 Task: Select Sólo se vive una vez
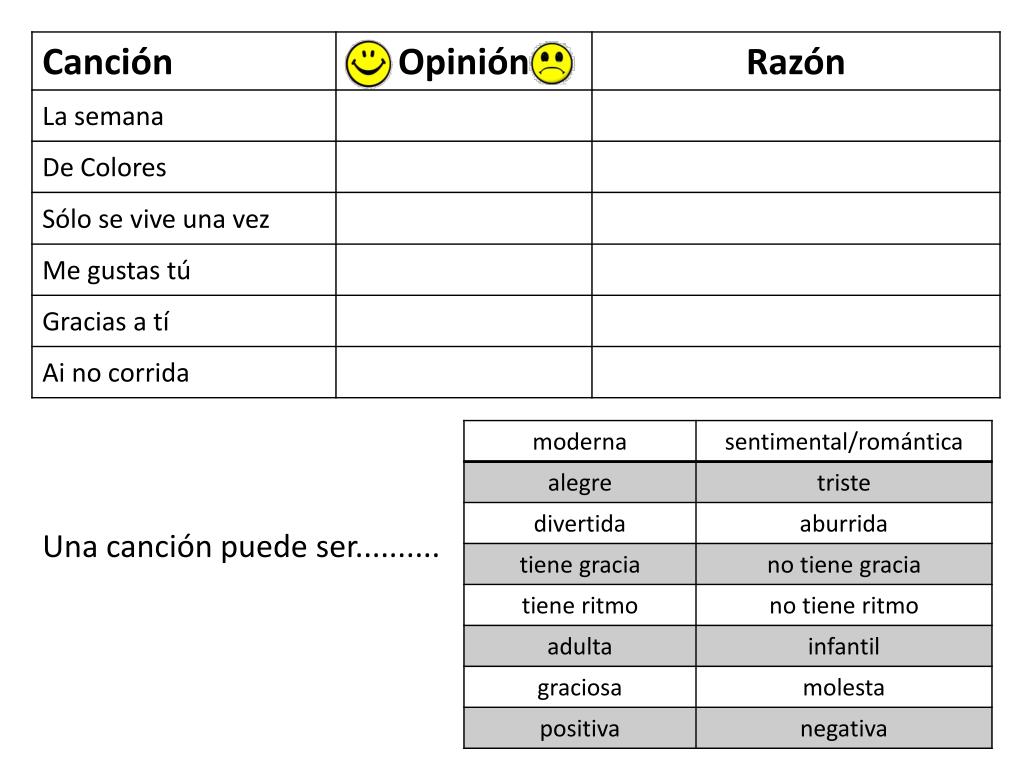coord(184,219)
